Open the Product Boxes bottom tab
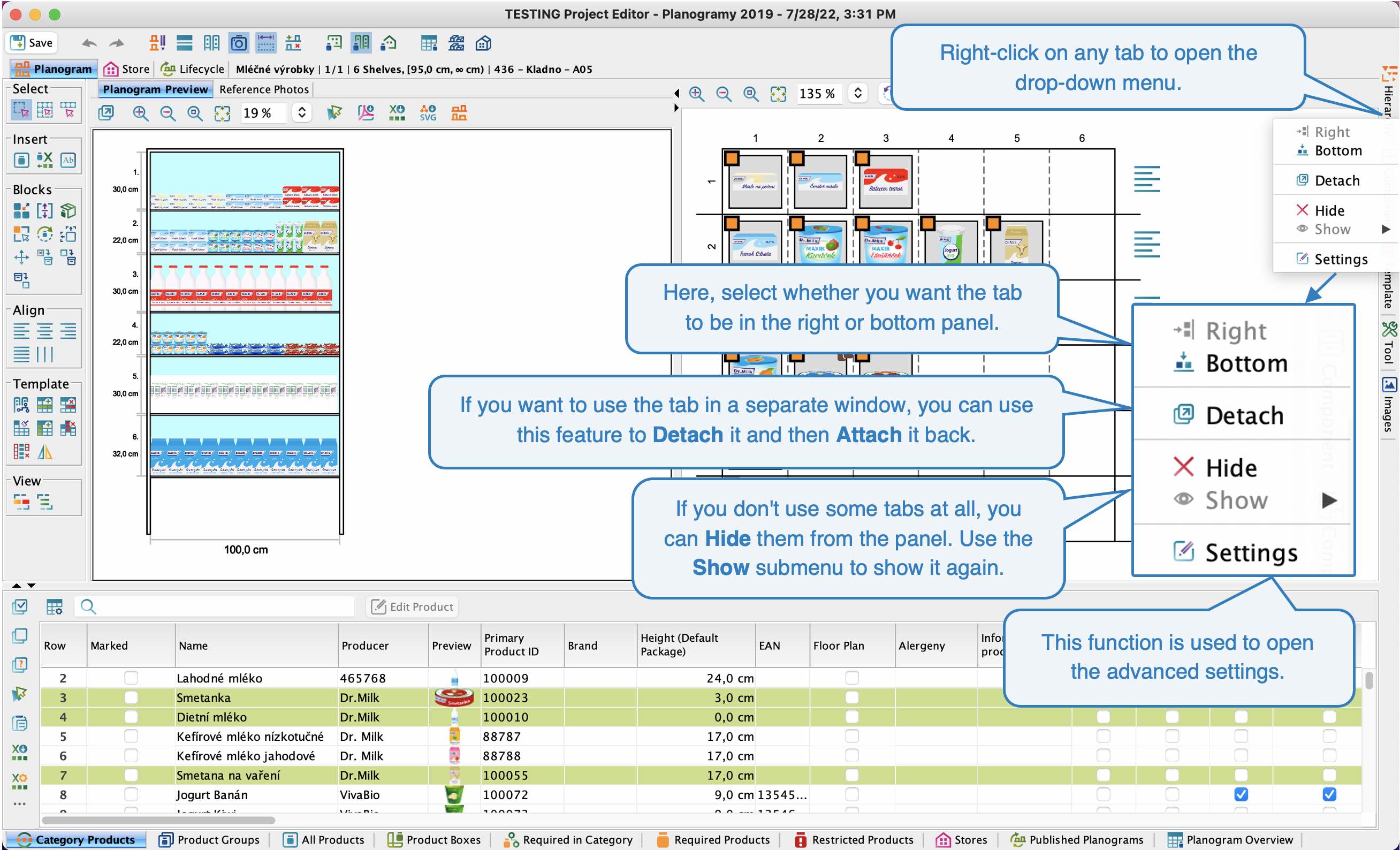 point(434,840)
